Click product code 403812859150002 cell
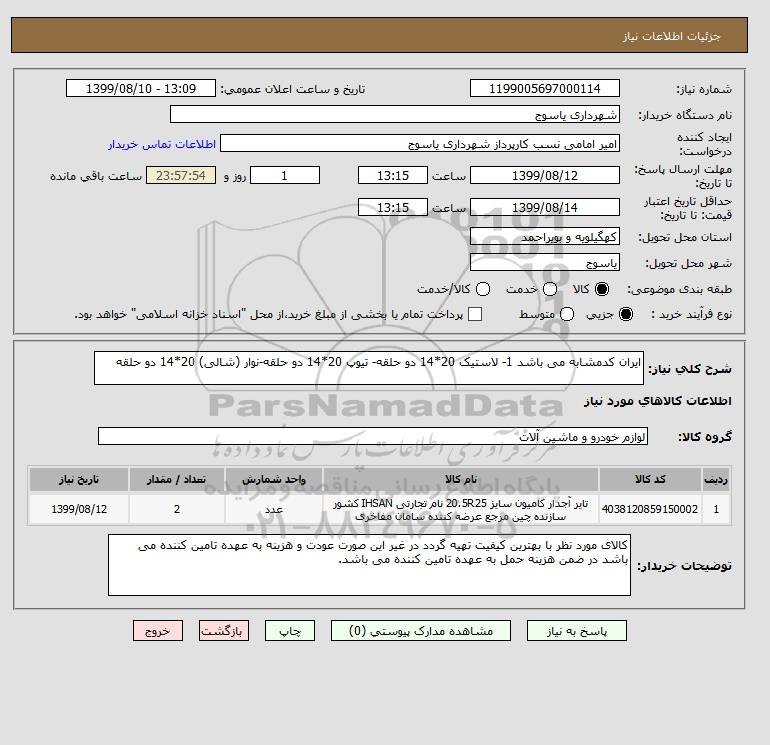770x745 pixels. pyautogui.click(x=650, y=509)
